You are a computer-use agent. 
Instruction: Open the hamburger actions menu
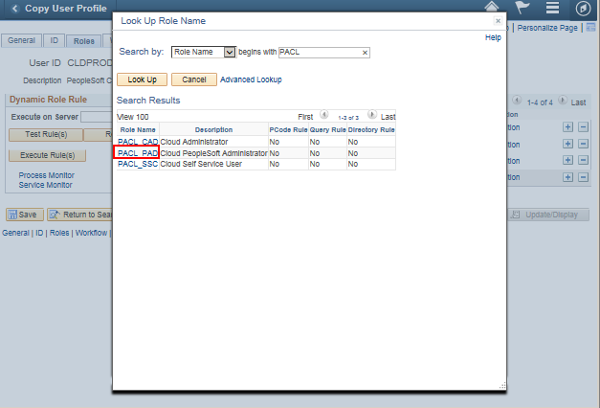[x=553, y=7]
